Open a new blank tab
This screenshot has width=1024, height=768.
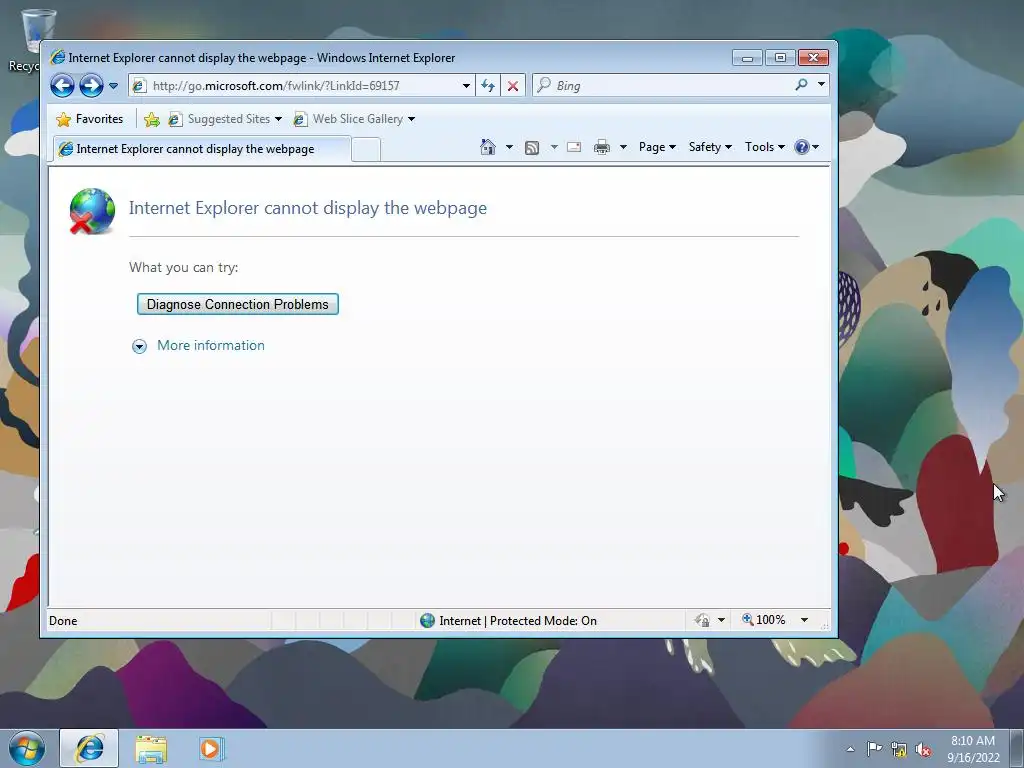click(x=366, y=150)
